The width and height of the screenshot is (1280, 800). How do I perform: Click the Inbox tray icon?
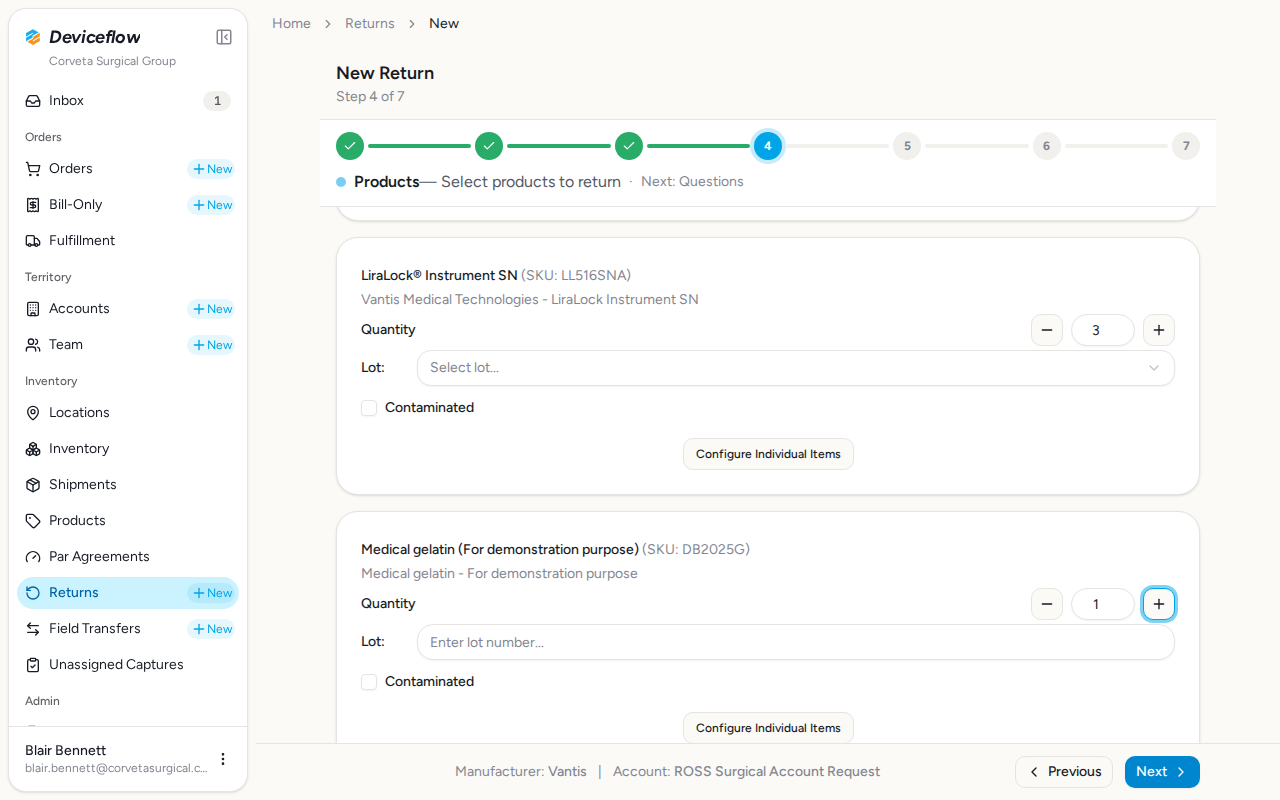click(x=33, y=101)
